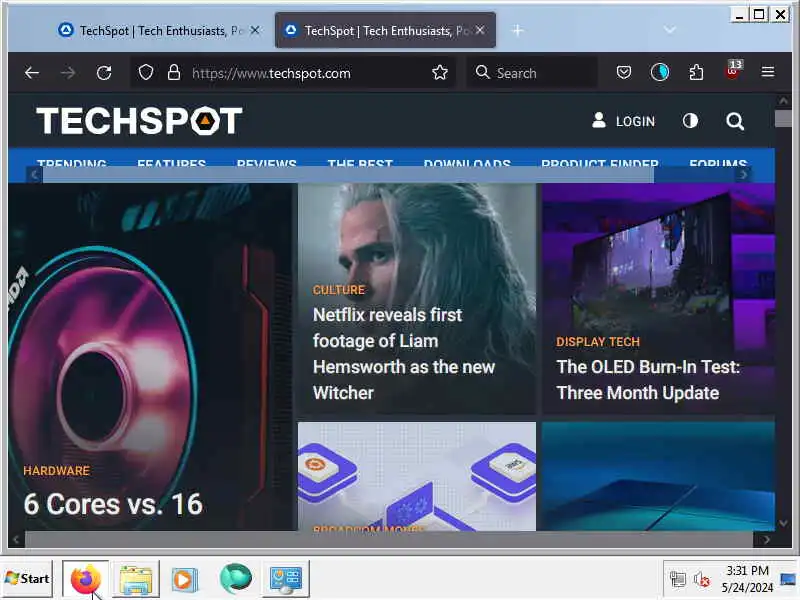Click the address bar URL field
This screenshot has width=800, height=600.
point(293,73)
